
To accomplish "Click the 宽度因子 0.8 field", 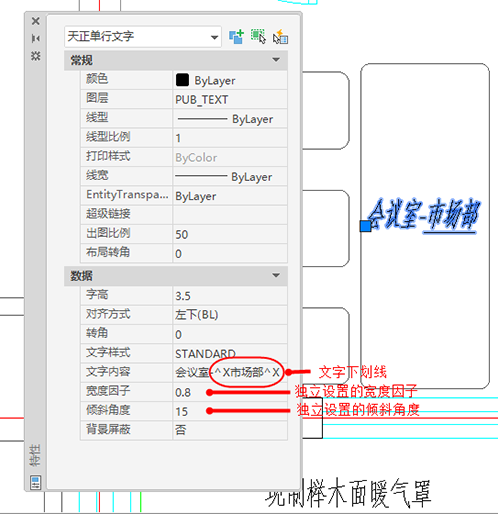I will tap(230, 392).
